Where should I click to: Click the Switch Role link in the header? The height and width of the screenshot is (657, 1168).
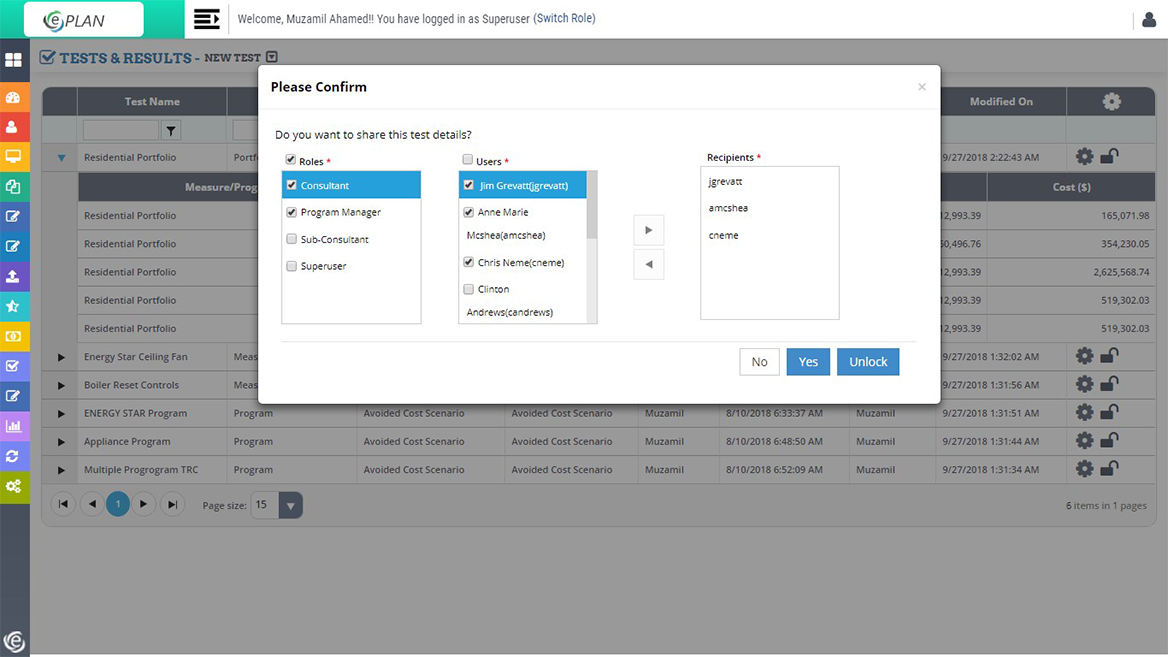point(565,19)
